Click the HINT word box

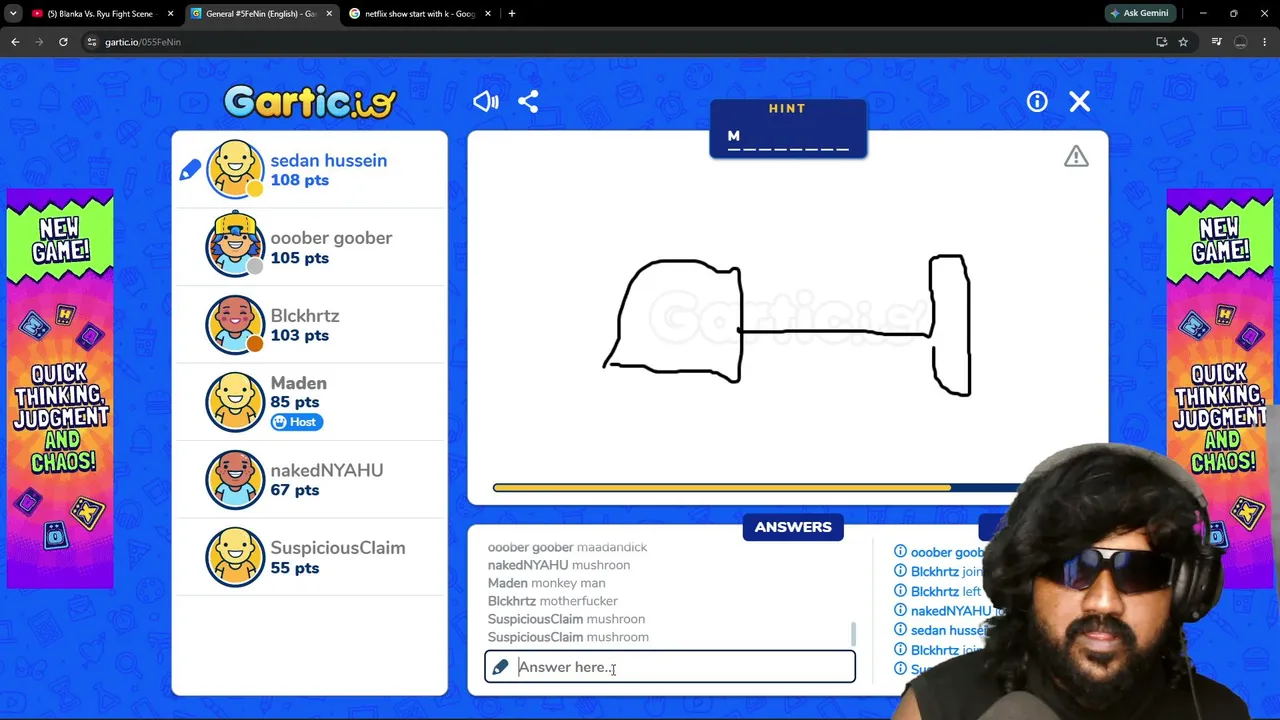click(788, 129)
